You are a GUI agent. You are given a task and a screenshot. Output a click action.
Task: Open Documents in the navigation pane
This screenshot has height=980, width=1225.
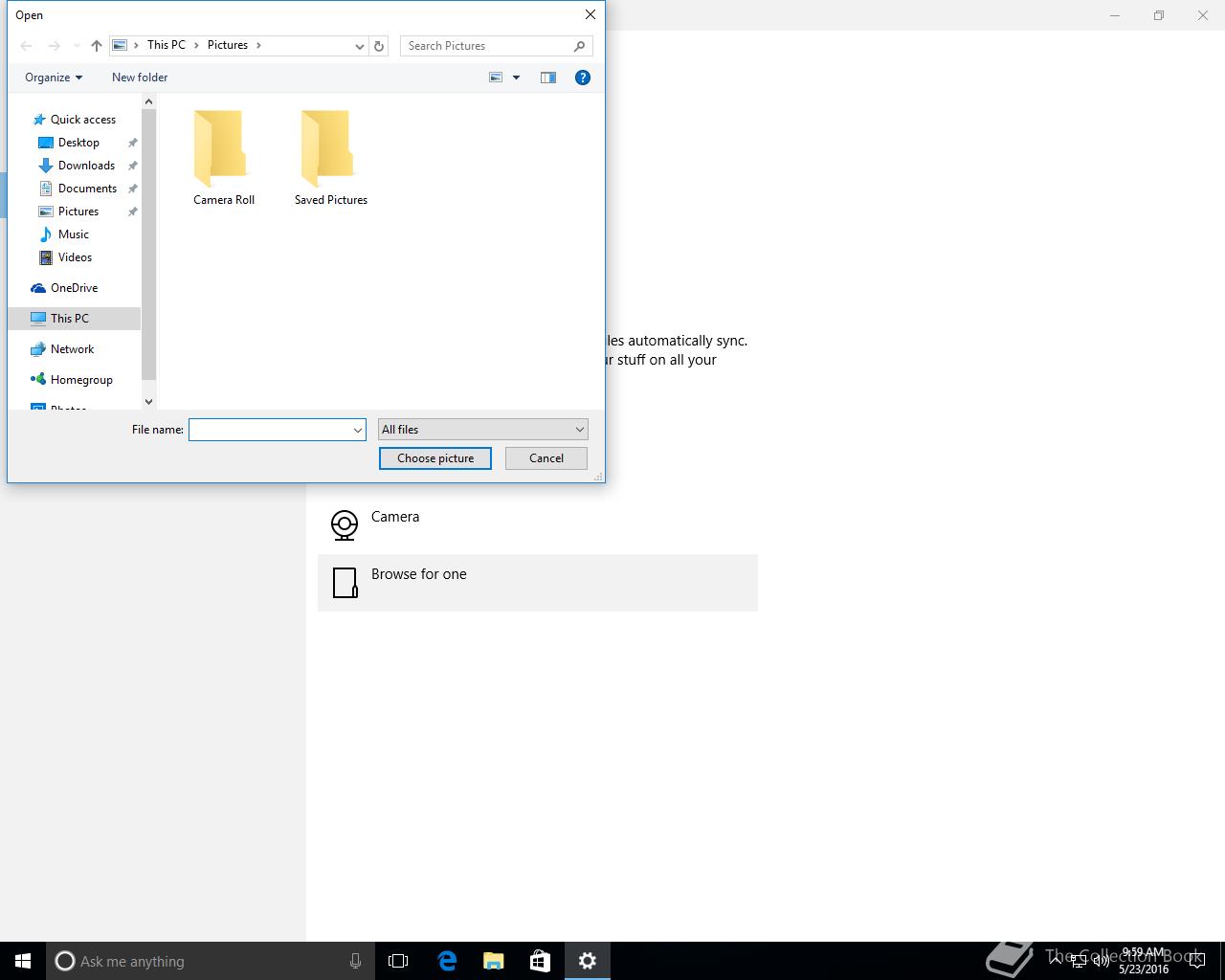87,189
